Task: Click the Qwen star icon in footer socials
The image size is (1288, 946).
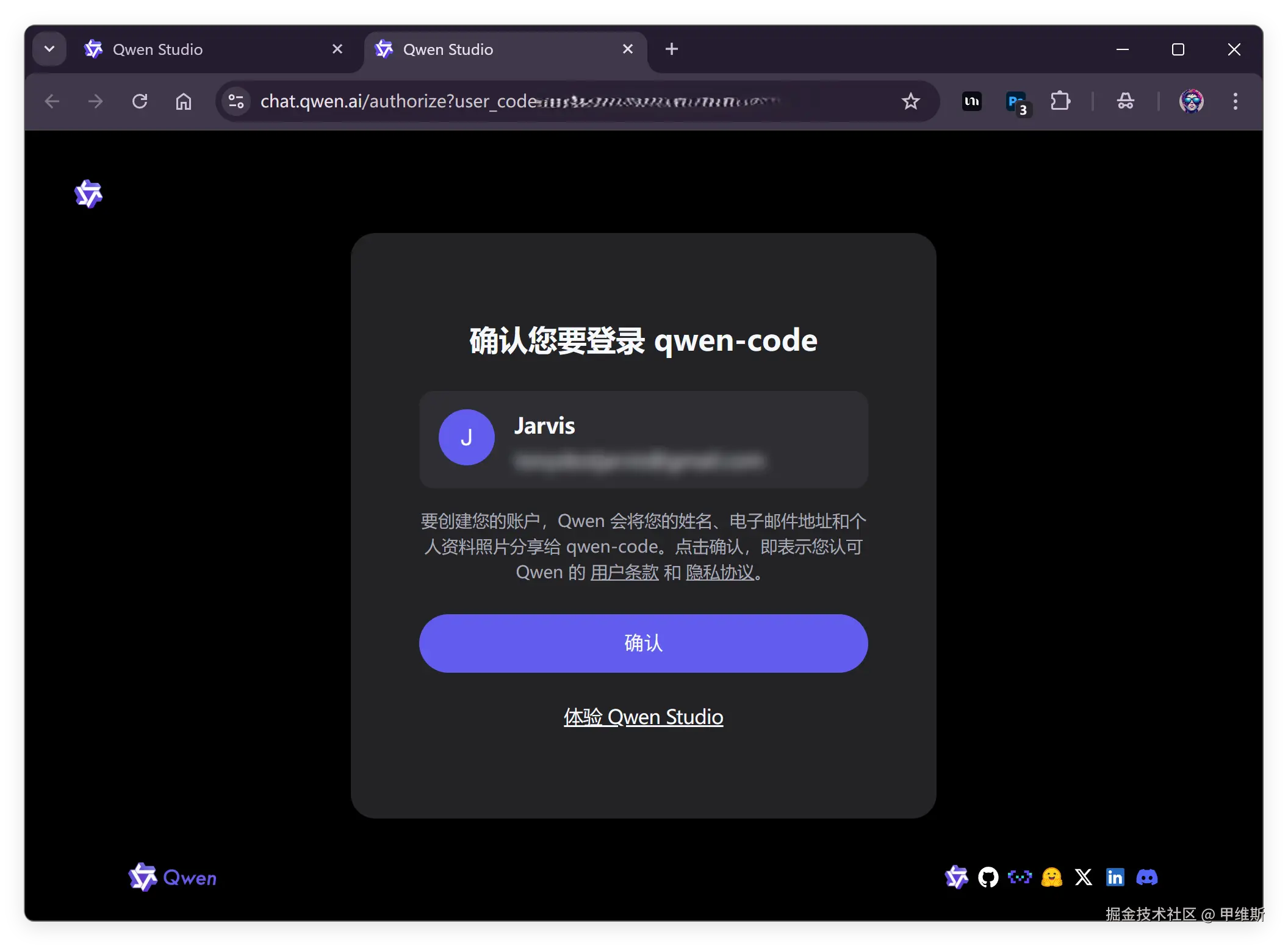Action: tap(956, 877)
